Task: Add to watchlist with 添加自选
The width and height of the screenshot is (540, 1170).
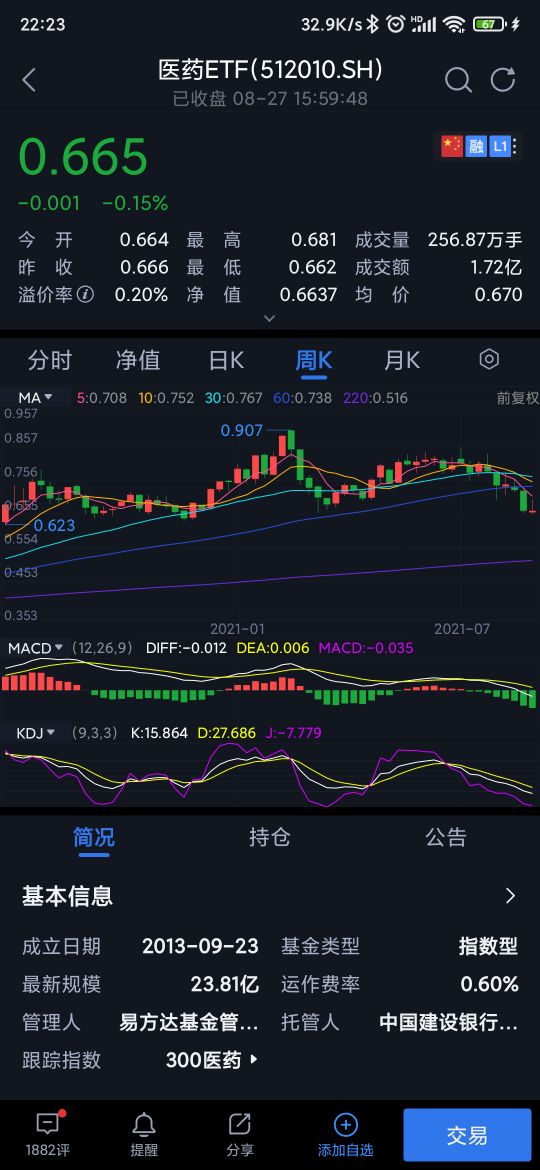Action: (345, 1133)
